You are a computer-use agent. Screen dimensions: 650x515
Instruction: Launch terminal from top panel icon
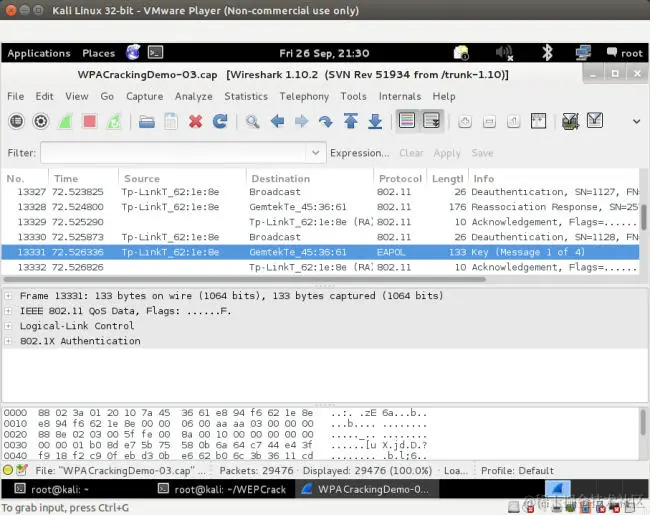(x=156, y=52)
